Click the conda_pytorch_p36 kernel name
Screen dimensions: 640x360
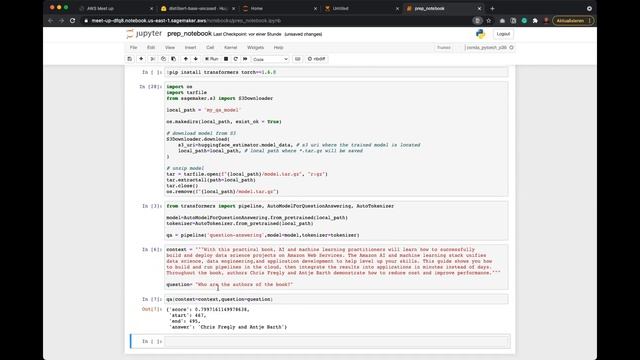click(487, 48)
